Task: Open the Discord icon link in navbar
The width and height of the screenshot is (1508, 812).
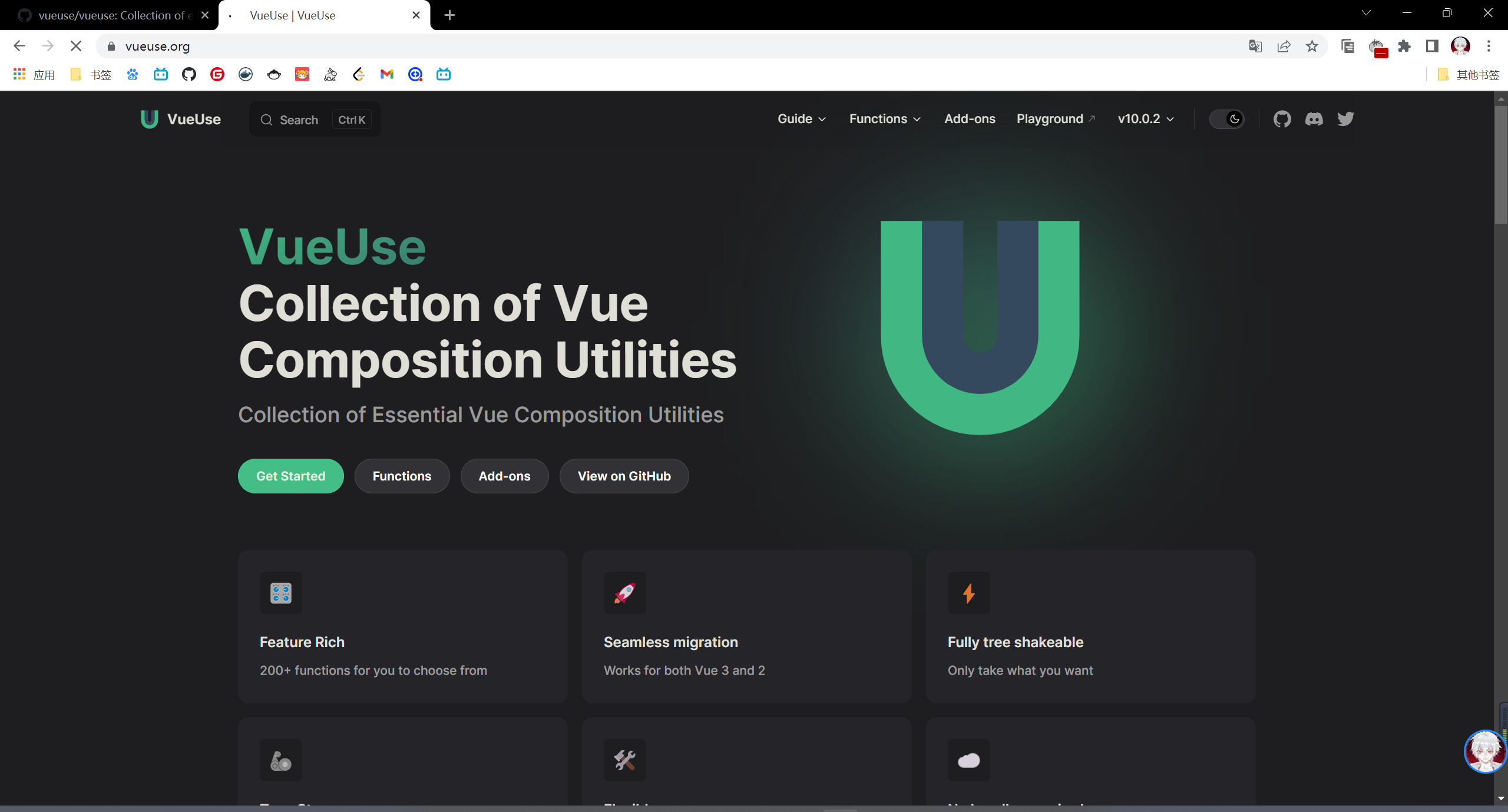Action: point(1314,119)
